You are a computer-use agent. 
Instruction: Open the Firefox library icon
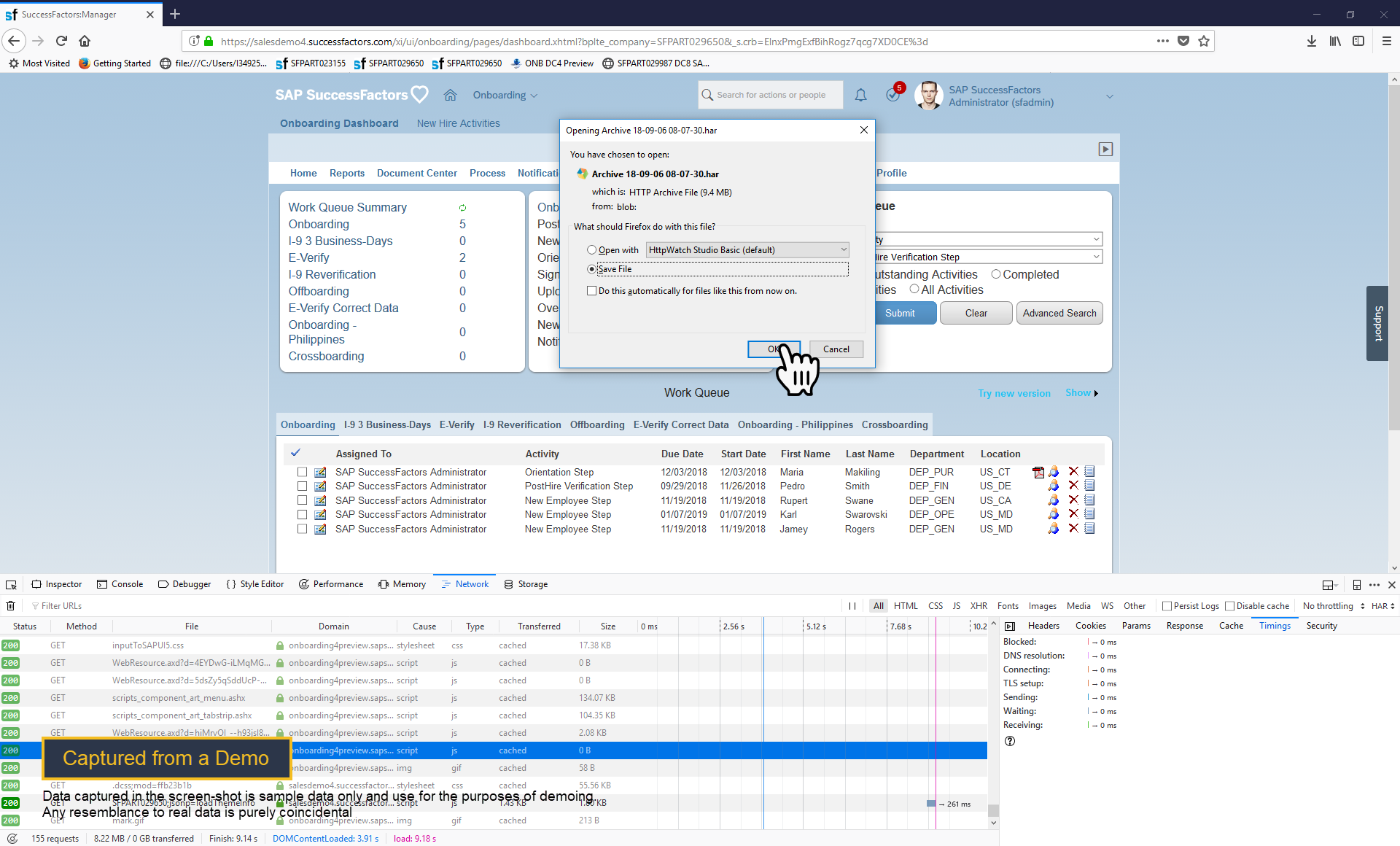coord(1335,41)
